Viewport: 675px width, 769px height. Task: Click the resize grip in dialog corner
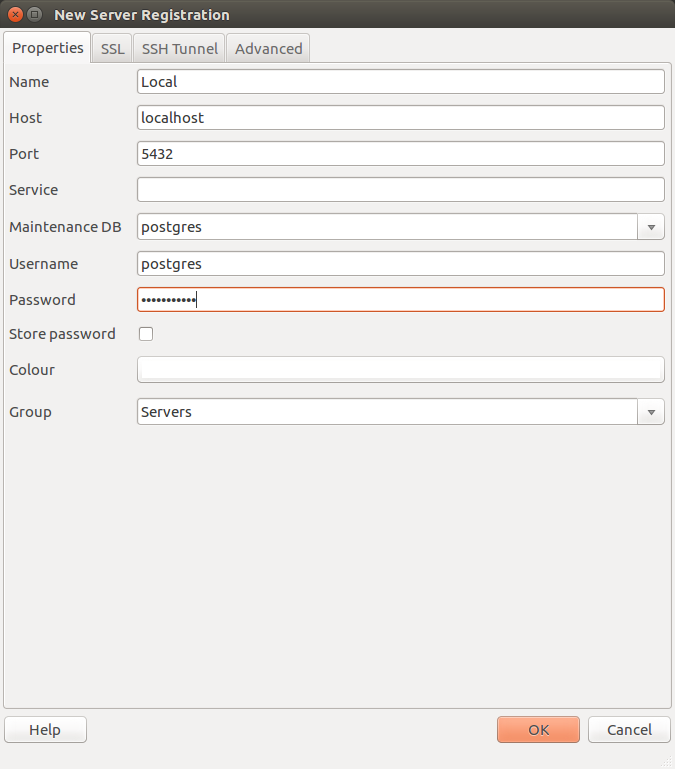point(667,761)
